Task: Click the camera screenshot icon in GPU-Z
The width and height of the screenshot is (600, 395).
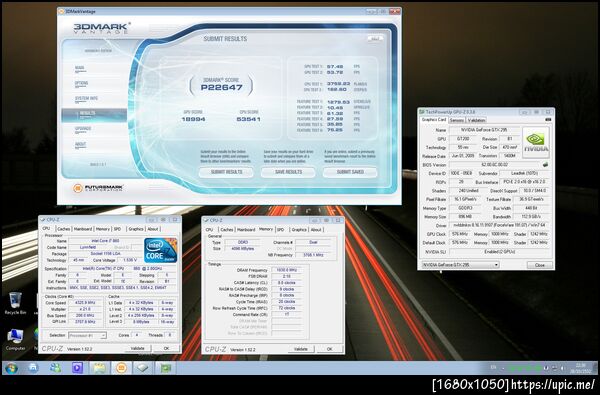Action: click(548, 120)
